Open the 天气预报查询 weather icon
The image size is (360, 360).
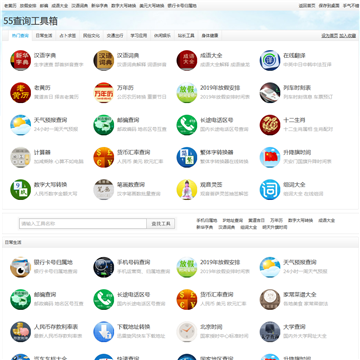tap(21, 125)
